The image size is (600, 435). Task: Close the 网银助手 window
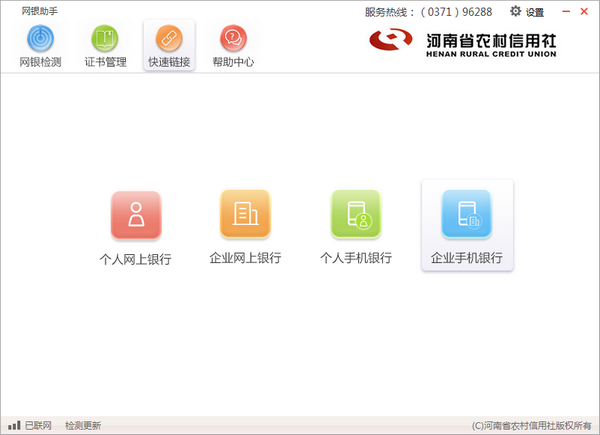pos(584,11)
